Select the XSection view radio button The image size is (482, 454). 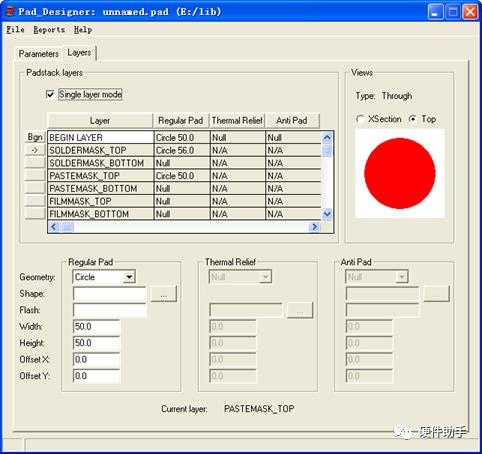360,119
